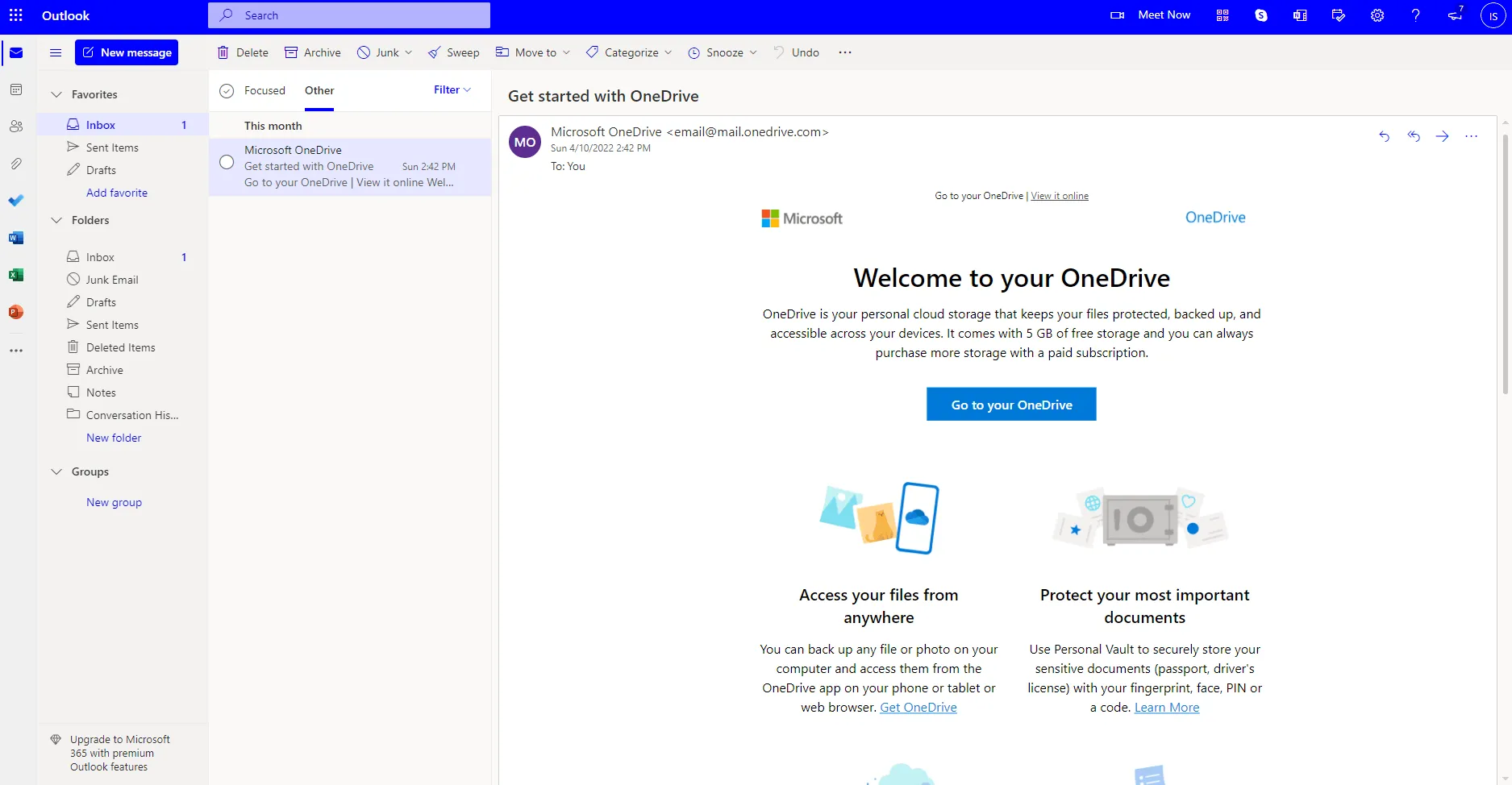The height and width of the screenshot is (785, 1512).
Task: Open the Archive folder
Action: pos(123,370)
